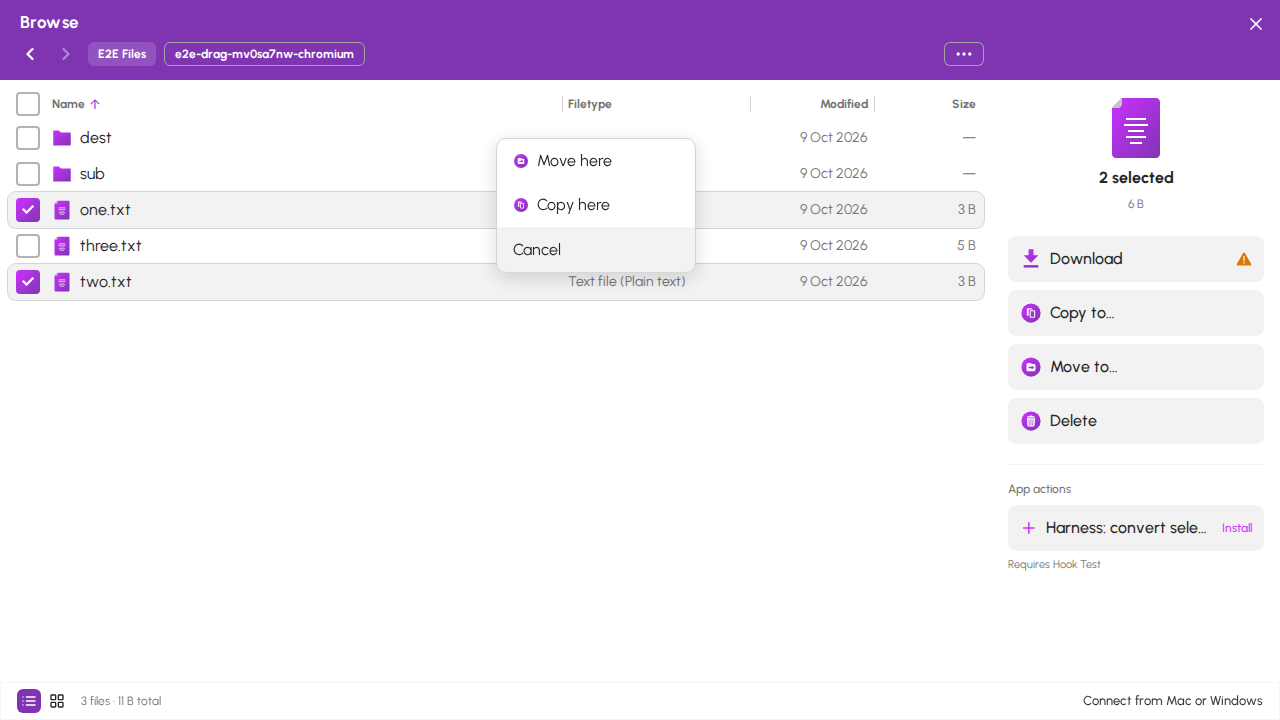Image resolution: width=1280 pixels, height=720 pixels.
Task: Switch to grid view
Action: (57, 701)
